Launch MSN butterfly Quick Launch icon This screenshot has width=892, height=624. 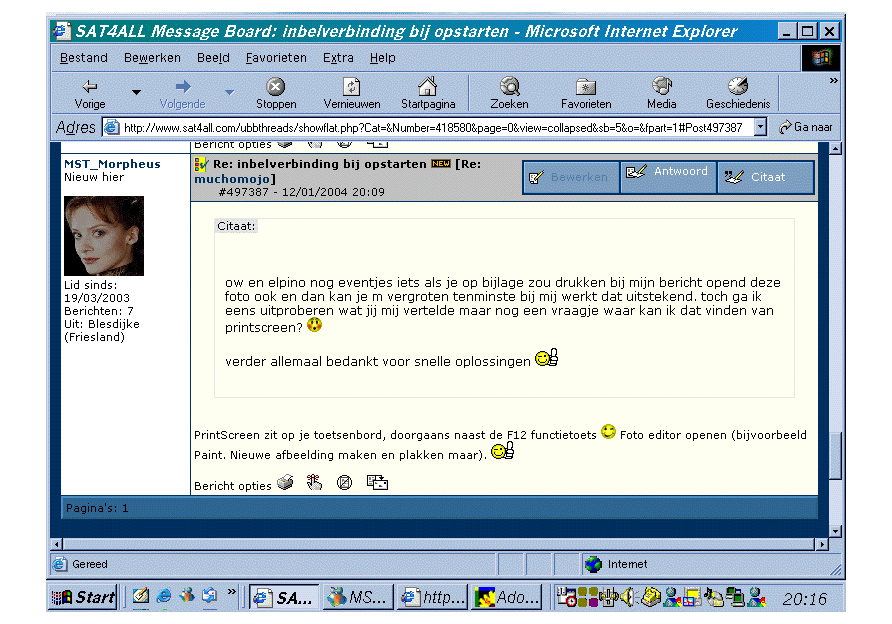pyautogui.click(x=187, y=596)
